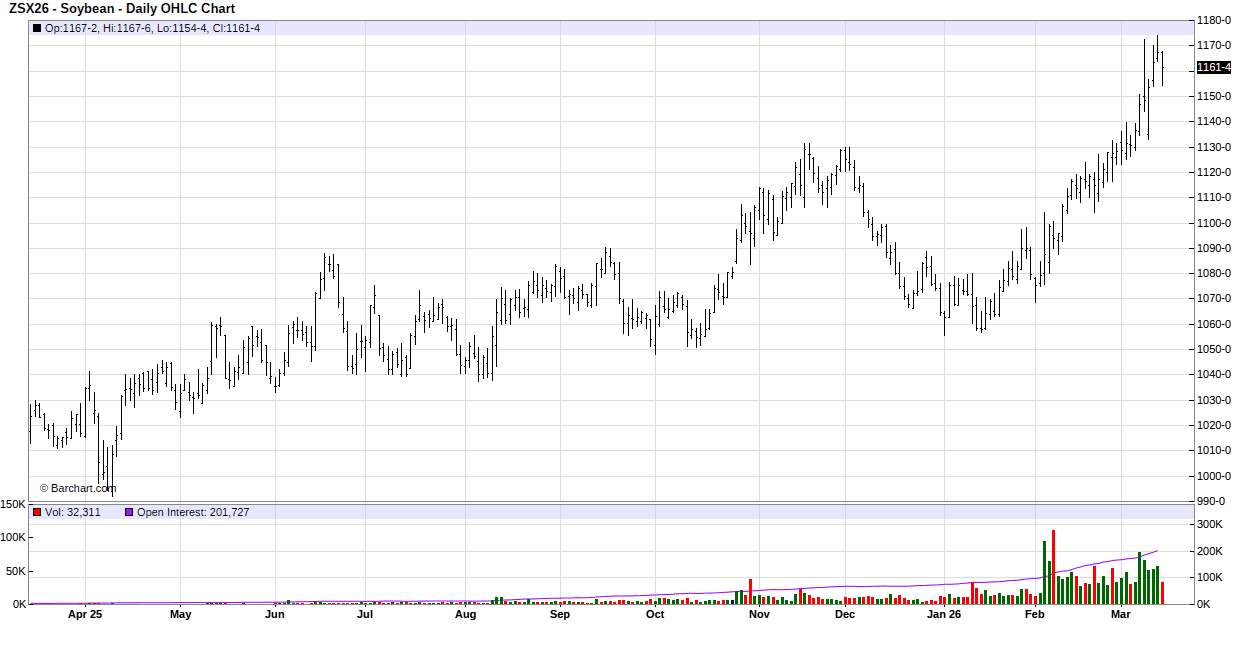Click the 1180-0 price axis label

(1214, 20)
